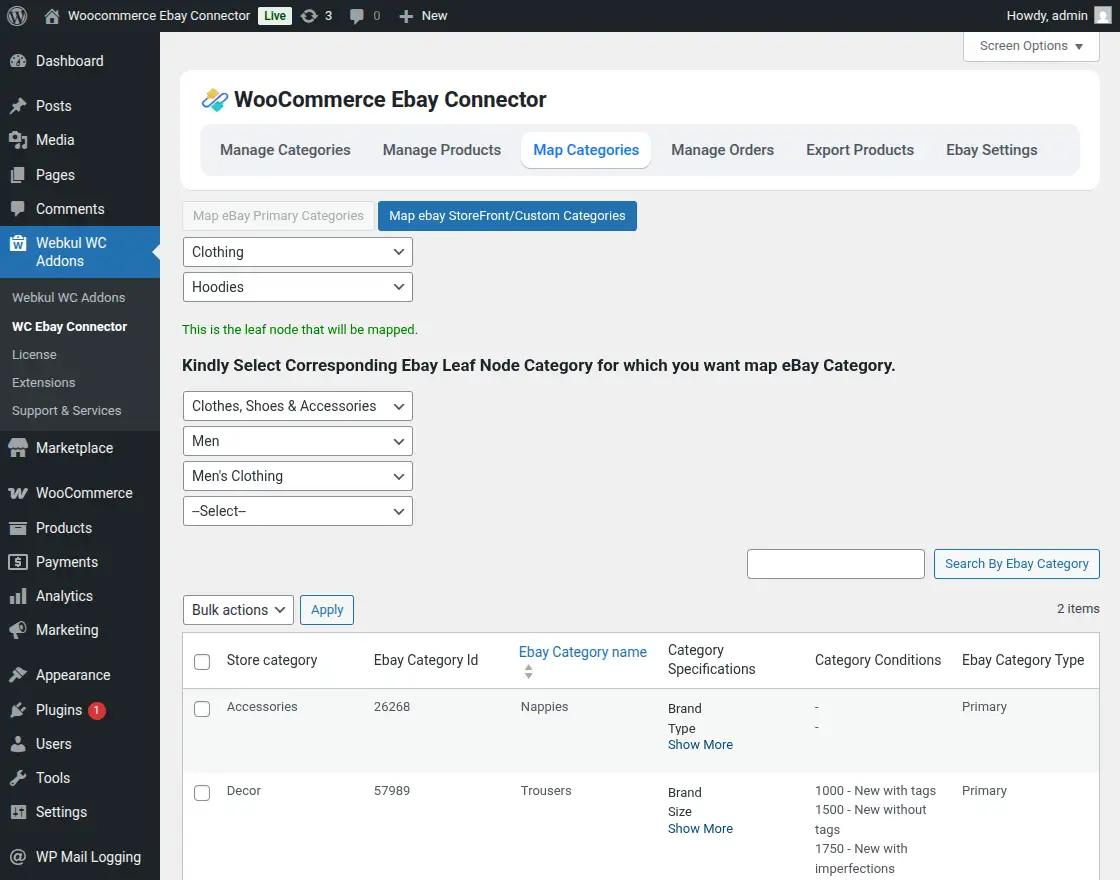Viewport: 1120px width, 880px height.
Task: Click the Search By Ebay Category button
Action: [1016, 564]
